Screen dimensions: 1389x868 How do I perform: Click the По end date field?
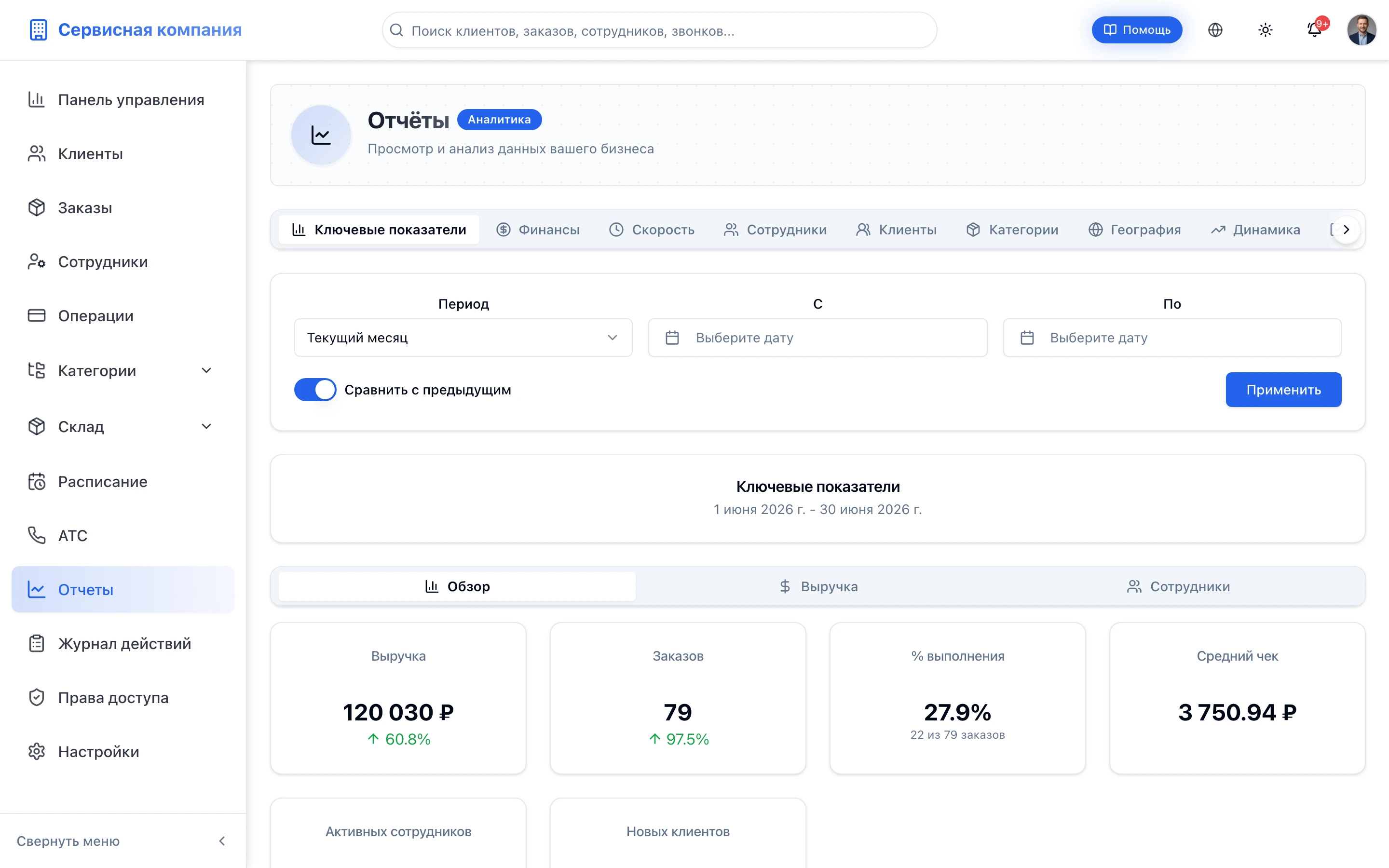(x=1172, y=338)
